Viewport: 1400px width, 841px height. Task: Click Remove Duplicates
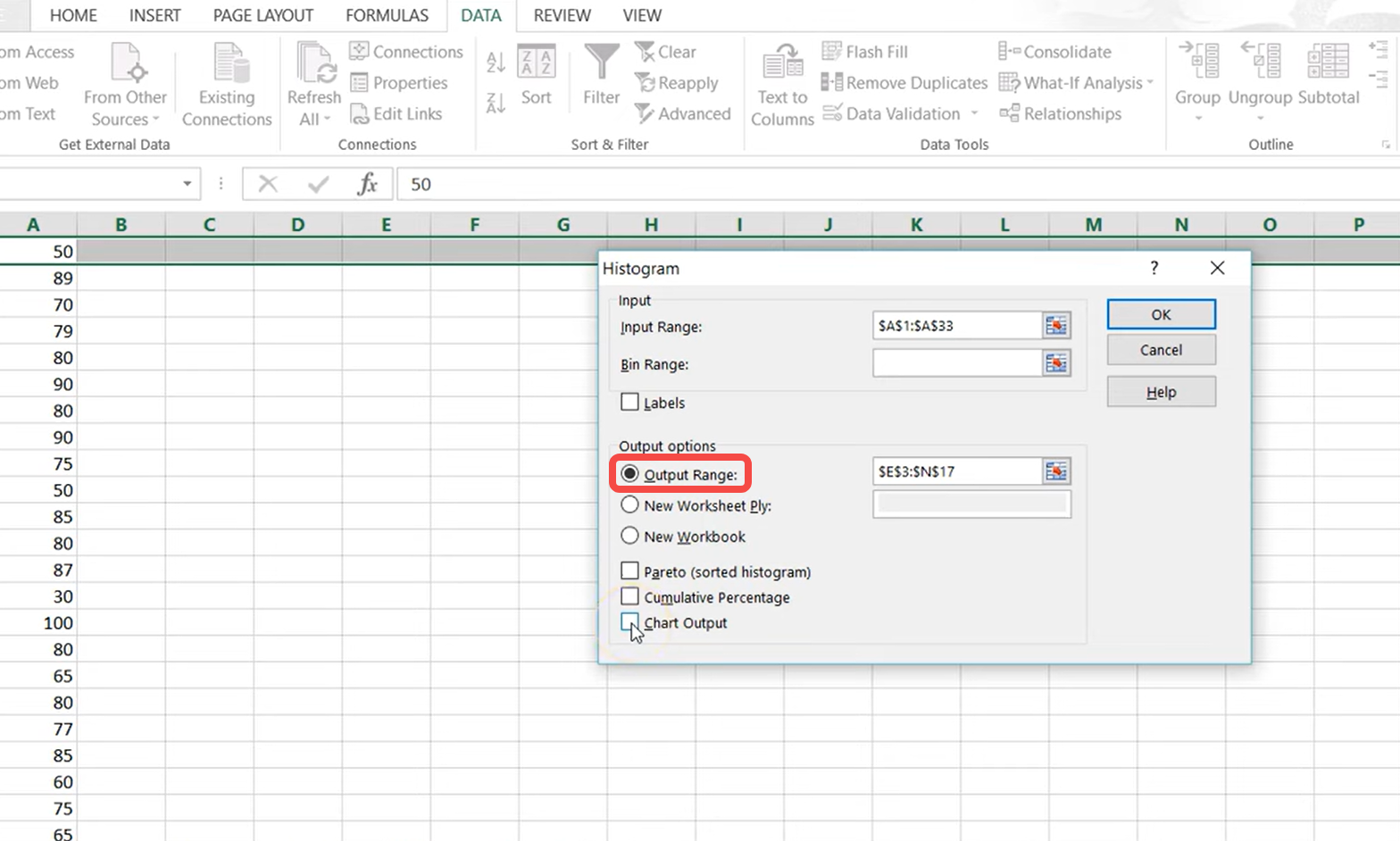[904, 83]
